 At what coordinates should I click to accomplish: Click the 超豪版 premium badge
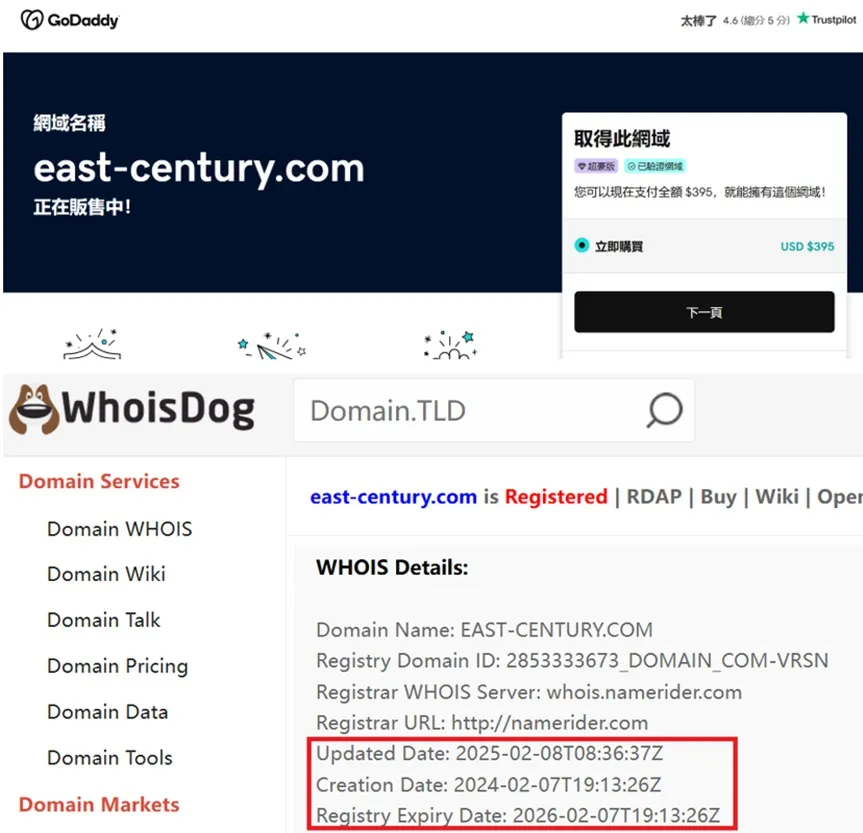click(596, 166)
